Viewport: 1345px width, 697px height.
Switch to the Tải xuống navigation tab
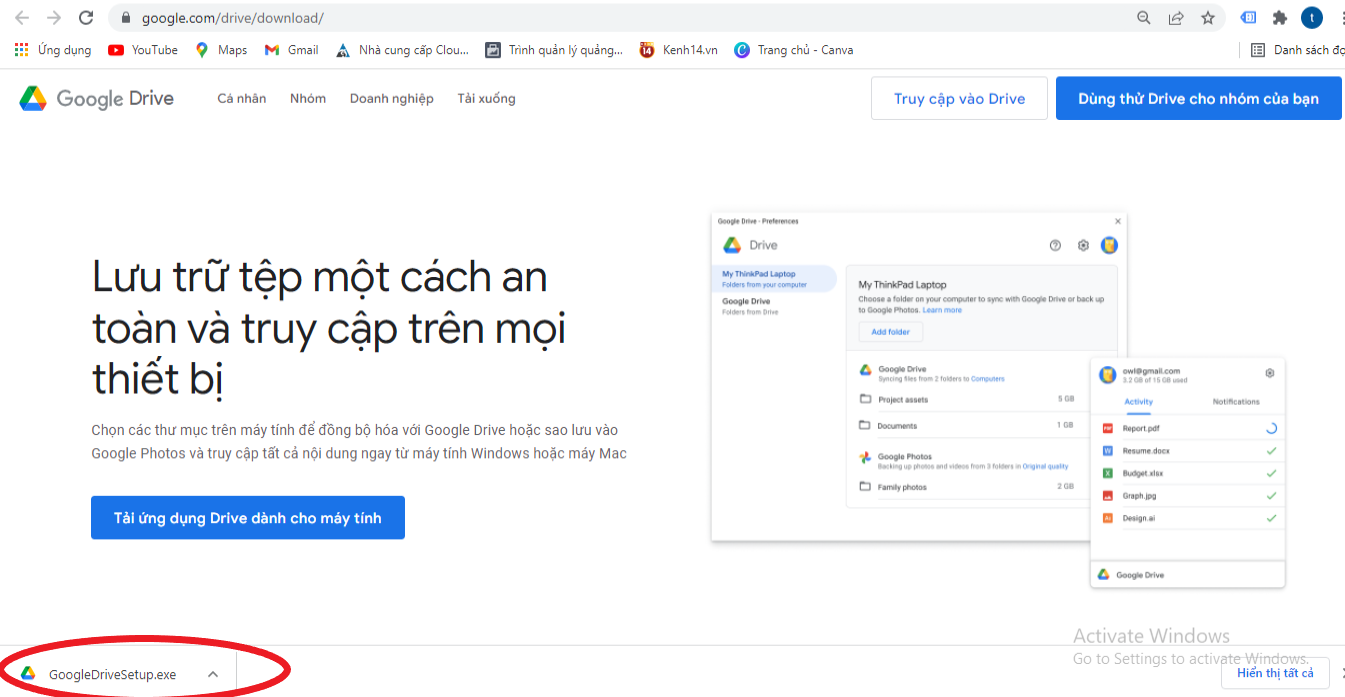[486, 98]
